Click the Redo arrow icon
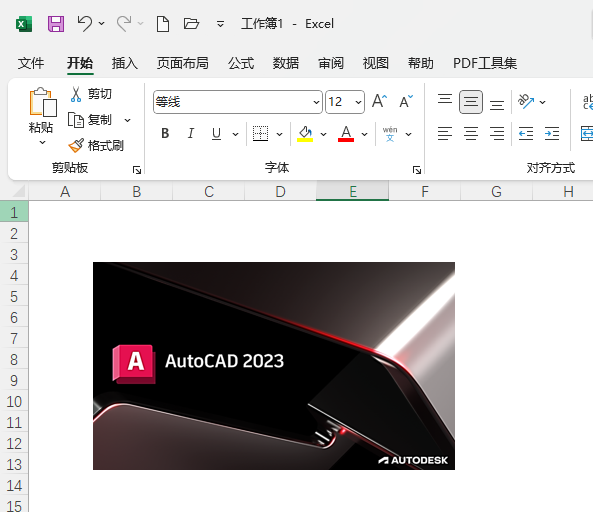593x512 pixels. [124, 24]
